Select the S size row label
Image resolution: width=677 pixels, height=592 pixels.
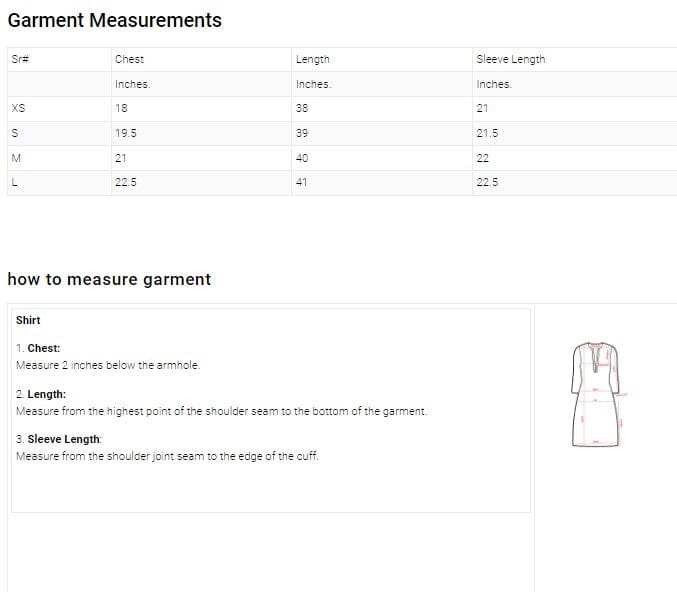(14, 133)
